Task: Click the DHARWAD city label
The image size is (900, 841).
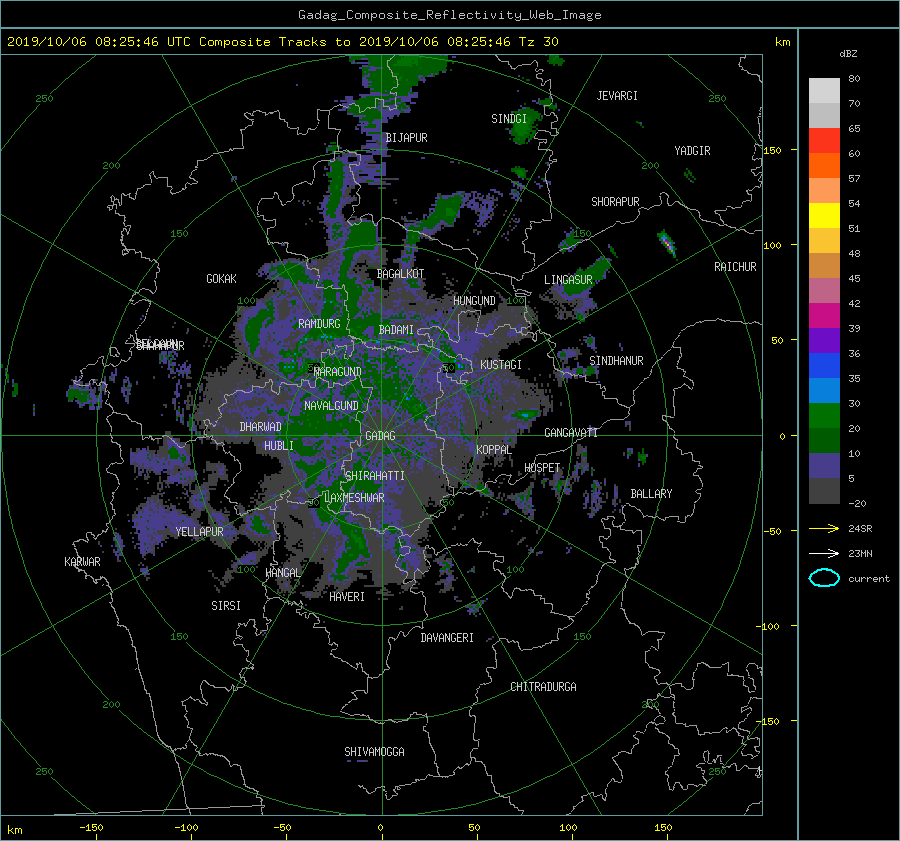Action: point(260,427)
